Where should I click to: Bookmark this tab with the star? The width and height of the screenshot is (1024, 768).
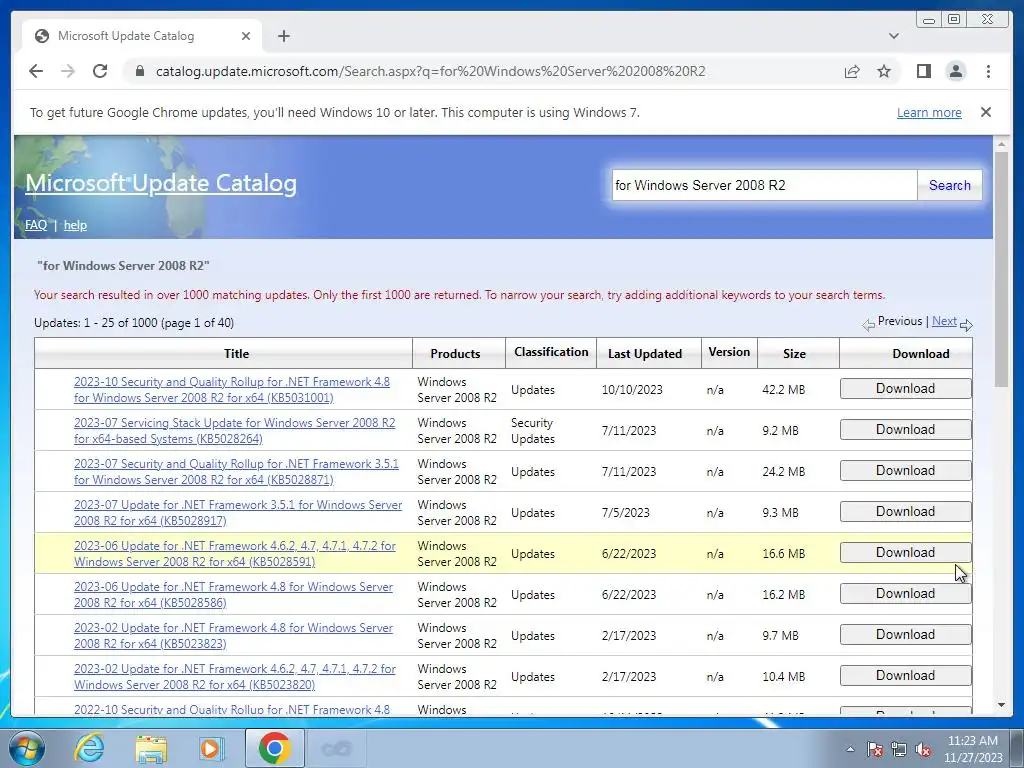coord(884,71)
